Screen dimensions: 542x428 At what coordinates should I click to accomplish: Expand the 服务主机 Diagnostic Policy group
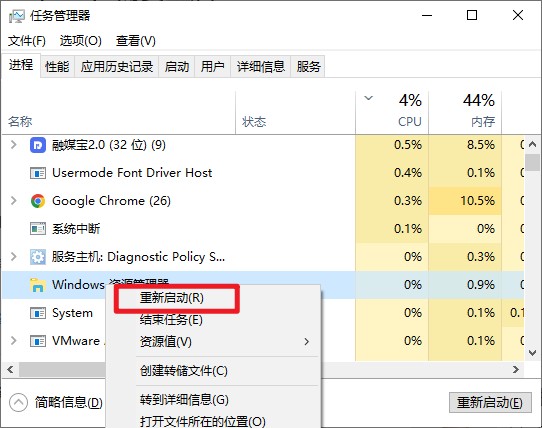pyautogui.click(x=13, y=257)
